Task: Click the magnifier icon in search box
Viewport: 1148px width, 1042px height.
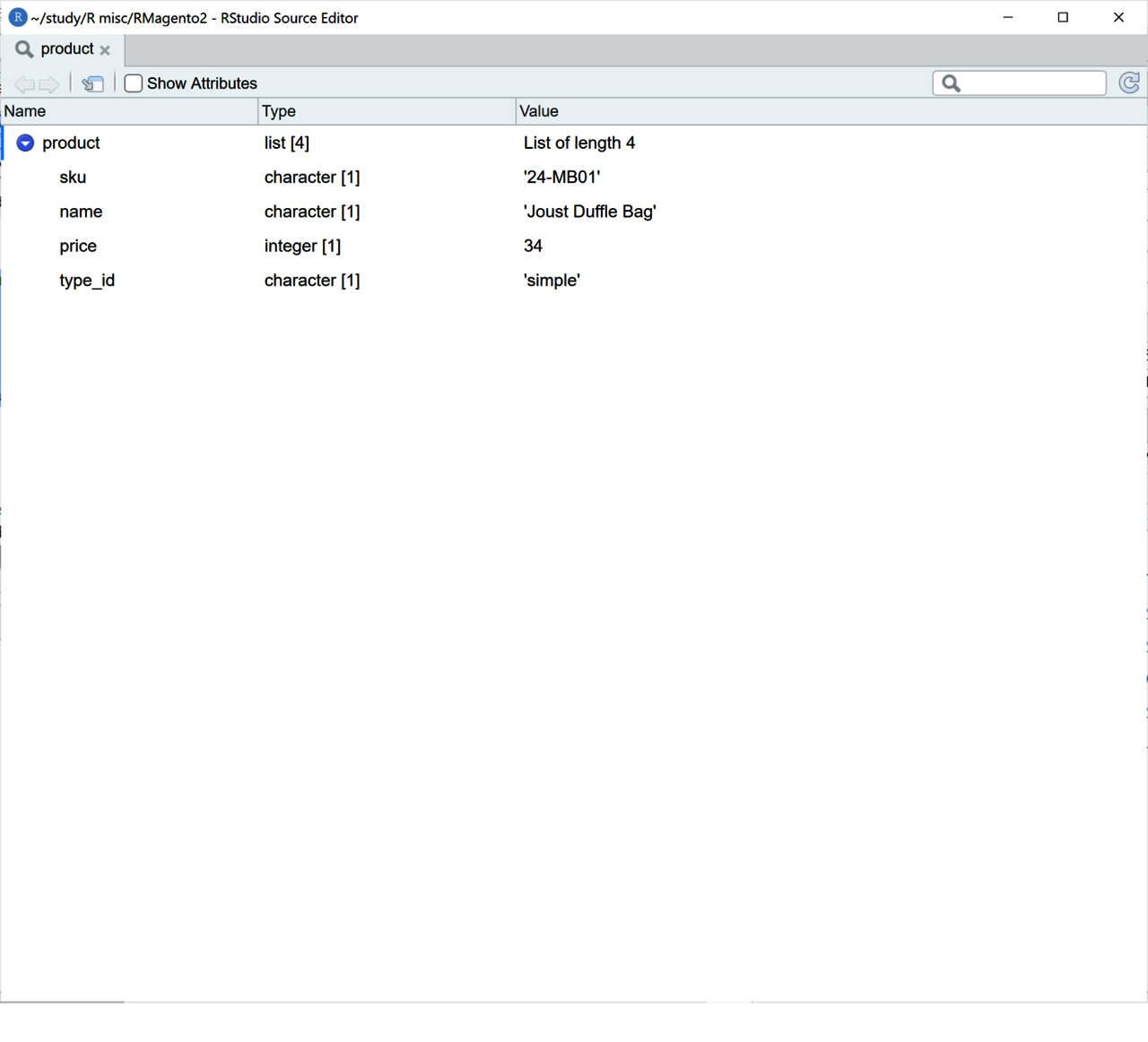Action: (x=952, y=83)
